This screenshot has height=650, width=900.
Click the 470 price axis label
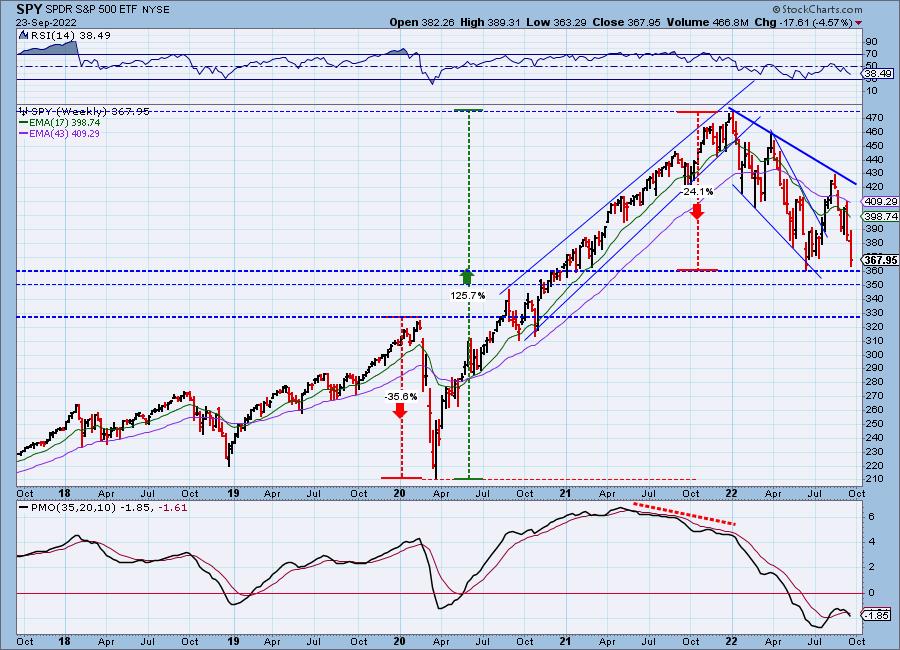pyautogui.click(x=874, y=118)
